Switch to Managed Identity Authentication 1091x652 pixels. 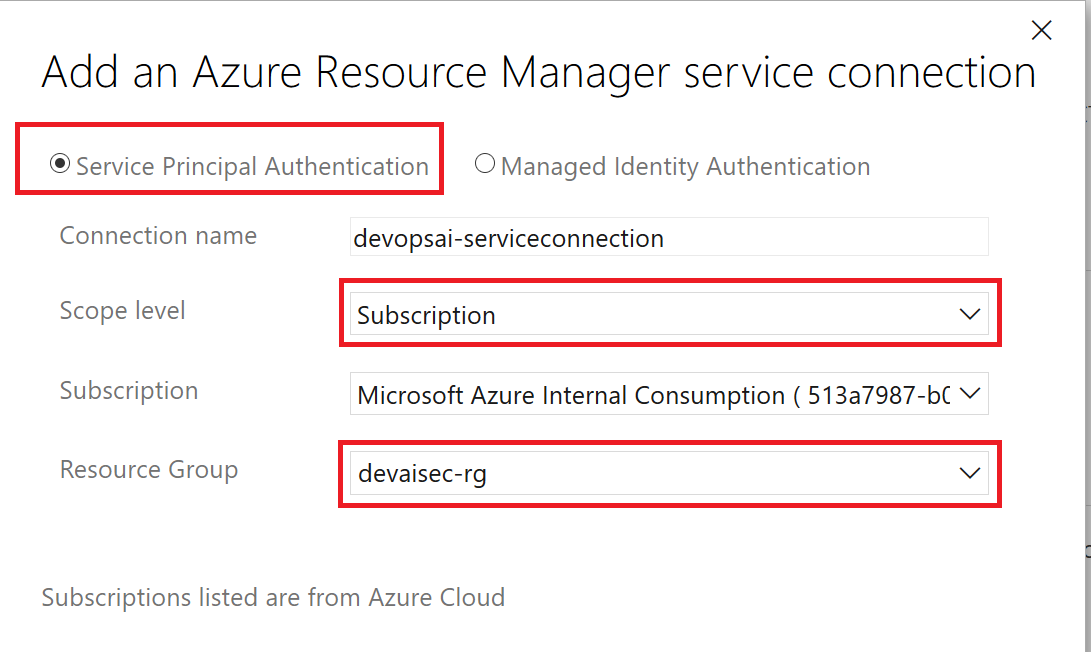(x=486, y=164)
